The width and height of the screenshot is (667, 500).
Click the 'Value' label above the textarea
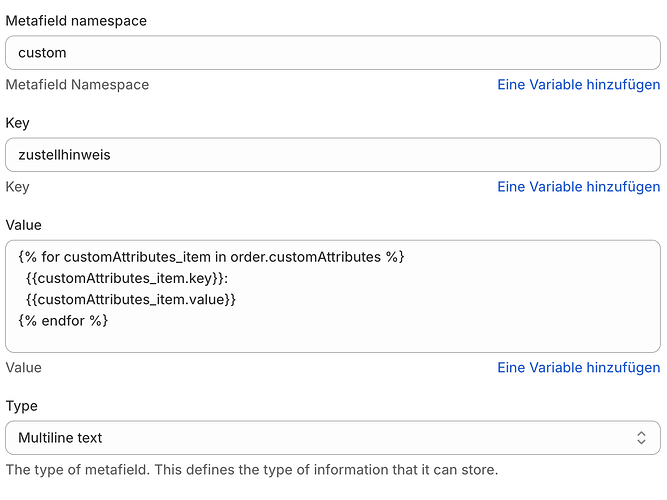(24, 225)
